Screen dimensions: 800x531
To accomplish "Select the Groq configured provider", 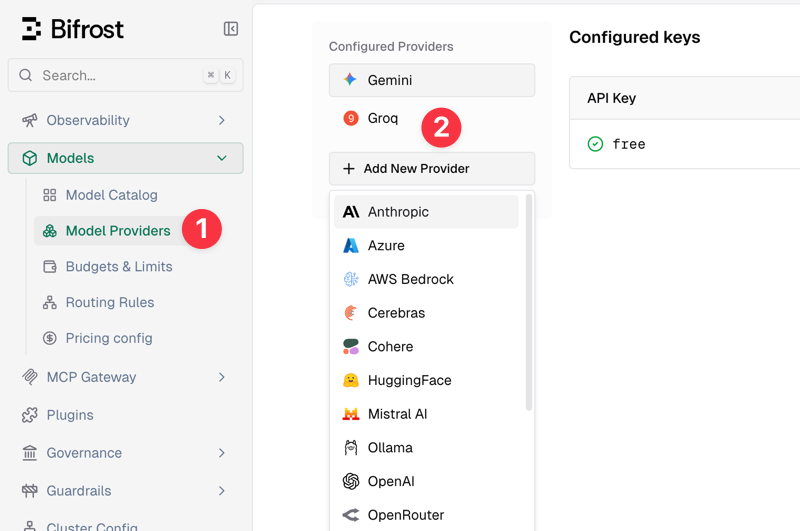I will click(x=432, y=118).
